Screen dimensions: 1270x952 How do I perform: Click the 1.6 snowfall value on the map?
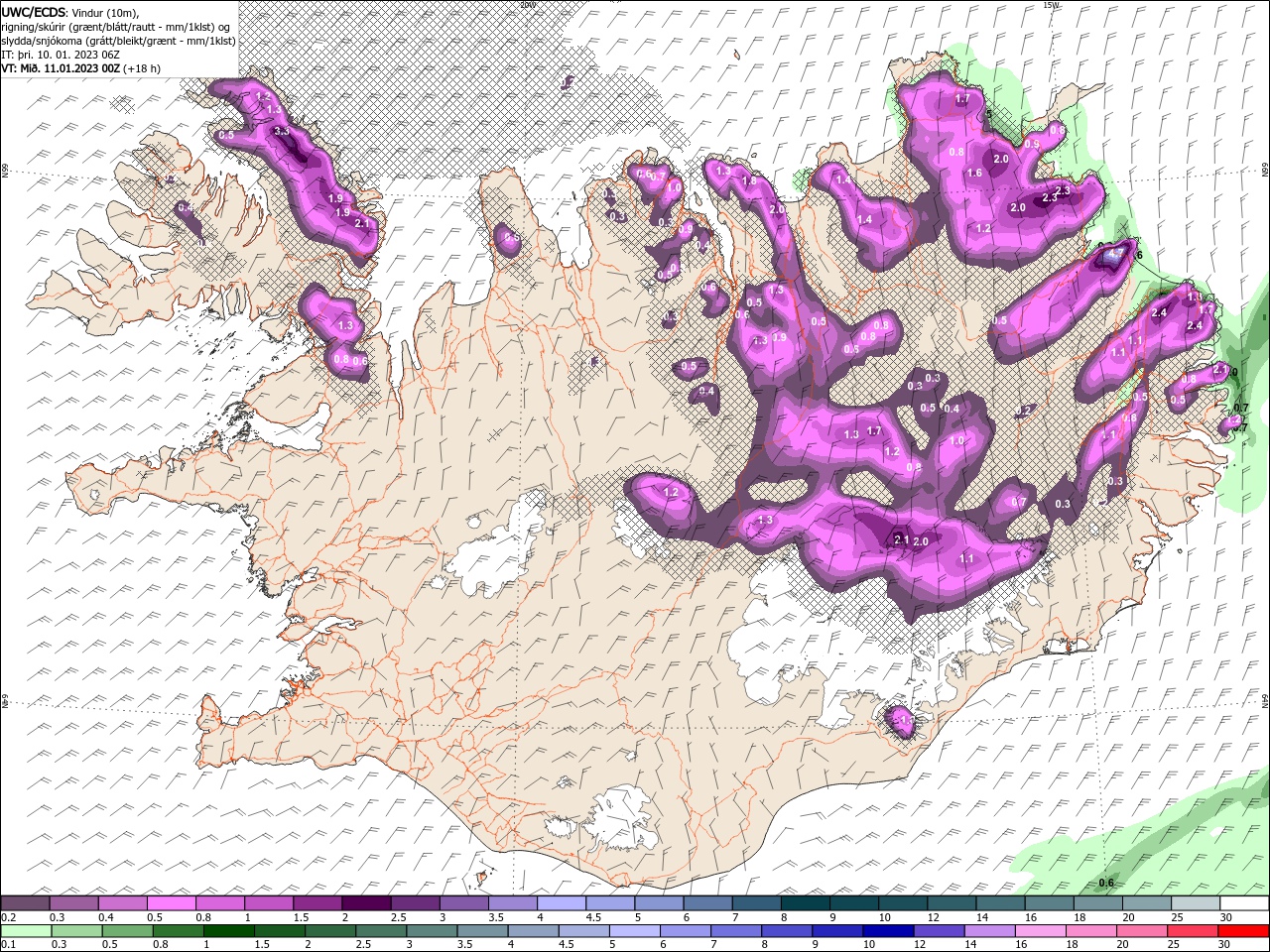point(974,173)
